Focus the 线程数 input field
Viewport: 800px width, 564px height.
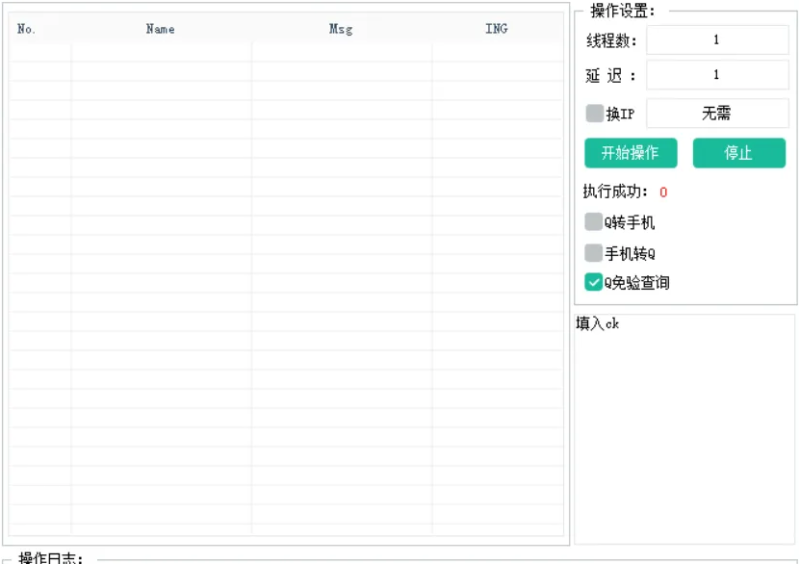click(717, 40)
